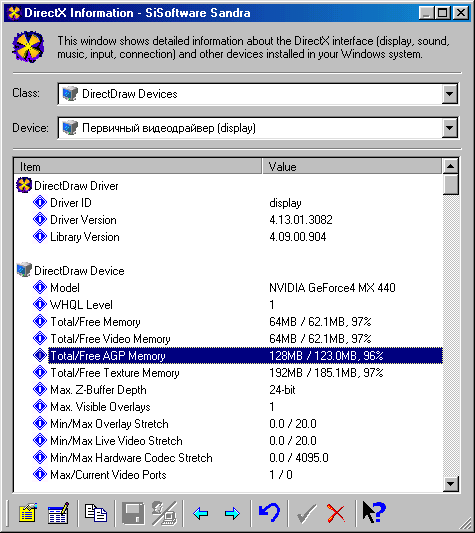Click the info icon beside Min/Max Live Video Stretch
The width and height of the screenshot is (475, 533).
click(x=40, y=440)
